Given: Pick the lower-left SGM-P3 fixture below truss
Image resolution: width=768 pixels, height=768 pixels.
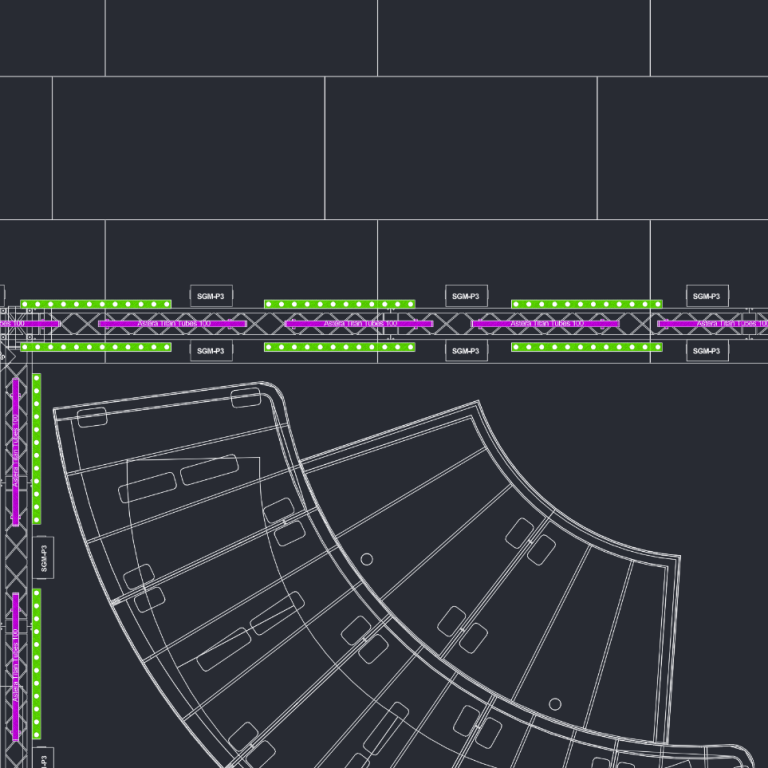Looking at the screenshot, I should (211, 351).
